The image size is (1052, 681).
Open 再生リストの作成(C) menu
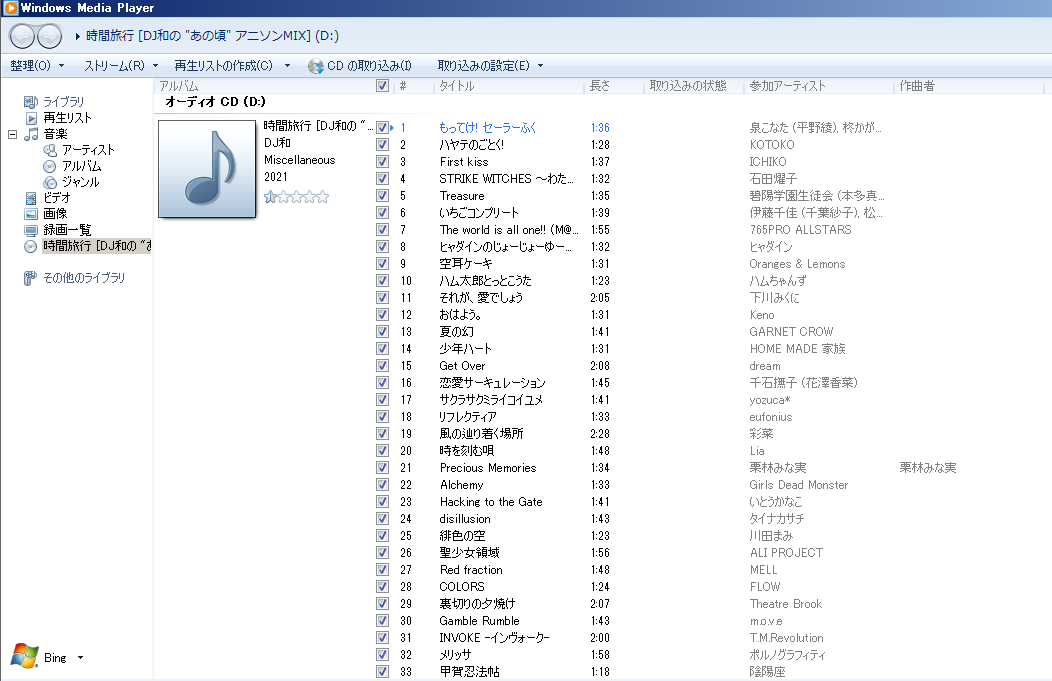[x=231, y=66]
